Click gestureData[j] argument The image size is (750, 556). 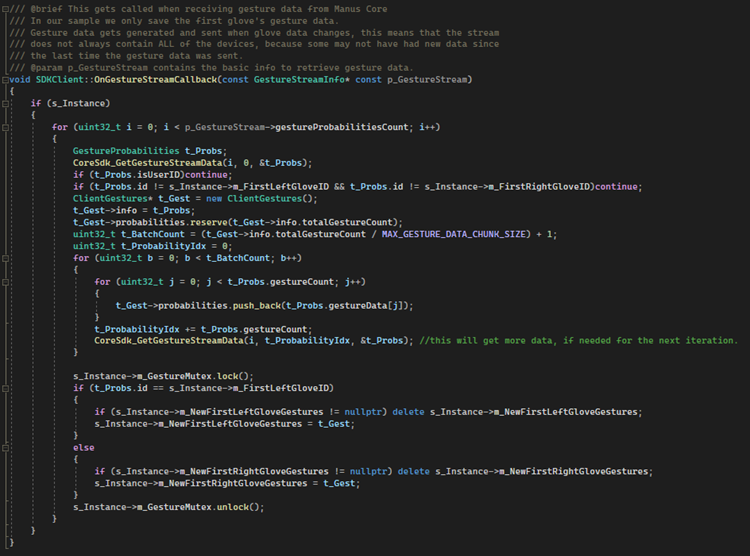click(x=368, y=305)
